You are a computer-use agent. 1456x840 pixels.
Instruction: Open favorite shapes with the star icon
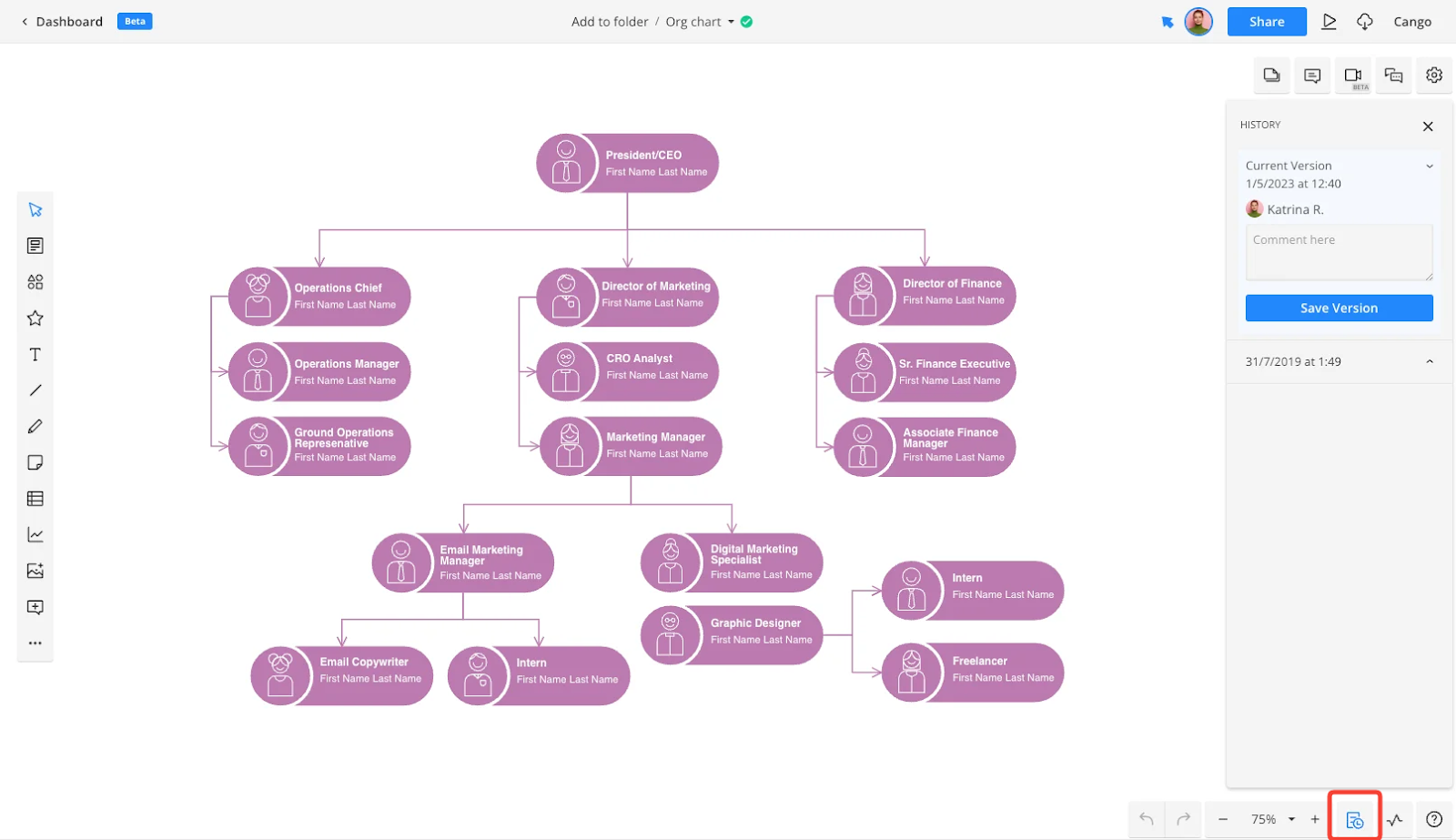pyautogui.click(x=35, y=318)
